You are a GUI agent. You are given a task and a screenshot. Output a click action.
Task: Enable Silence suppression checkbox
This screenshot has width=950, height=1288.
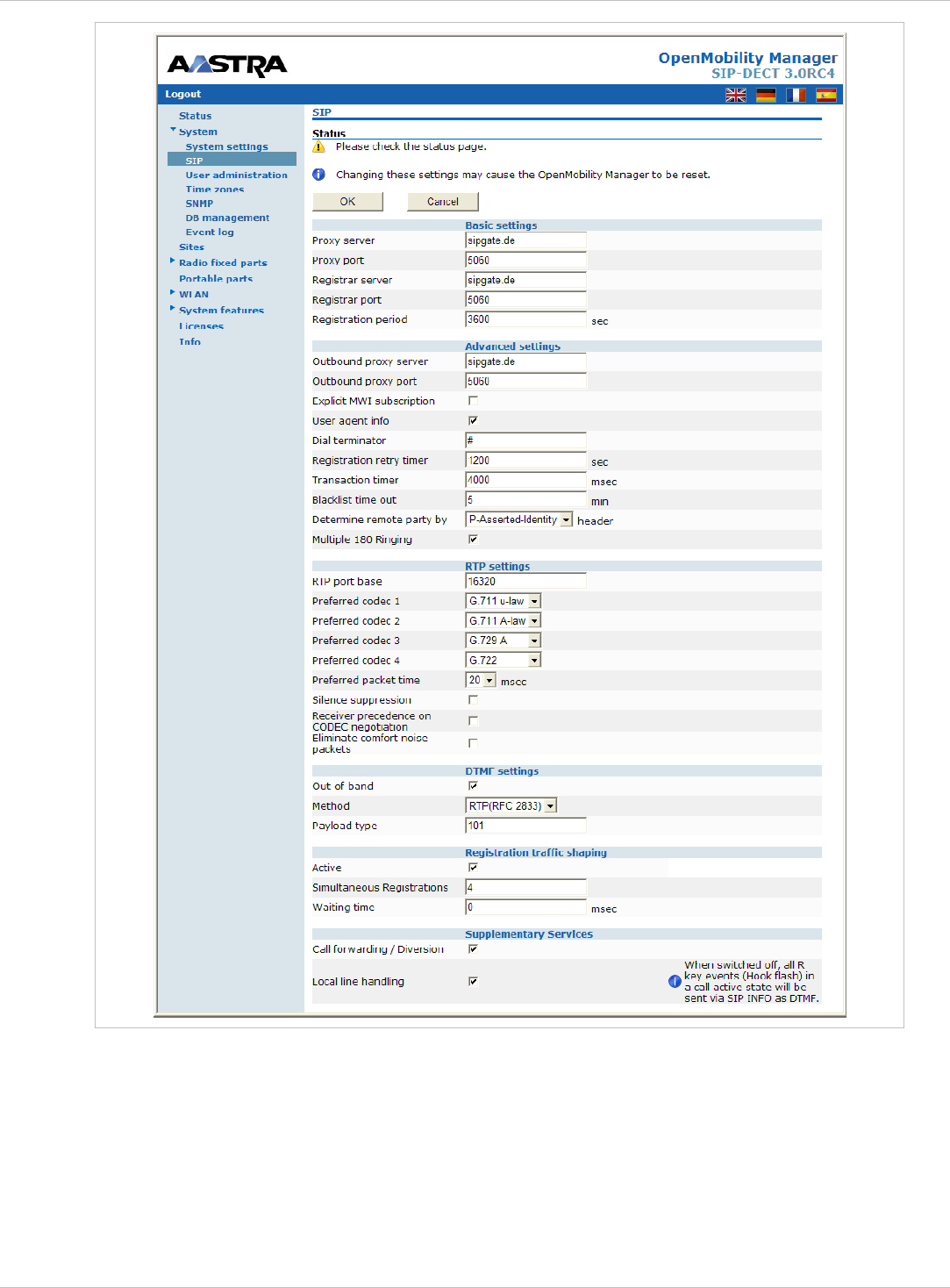point(473,700)
